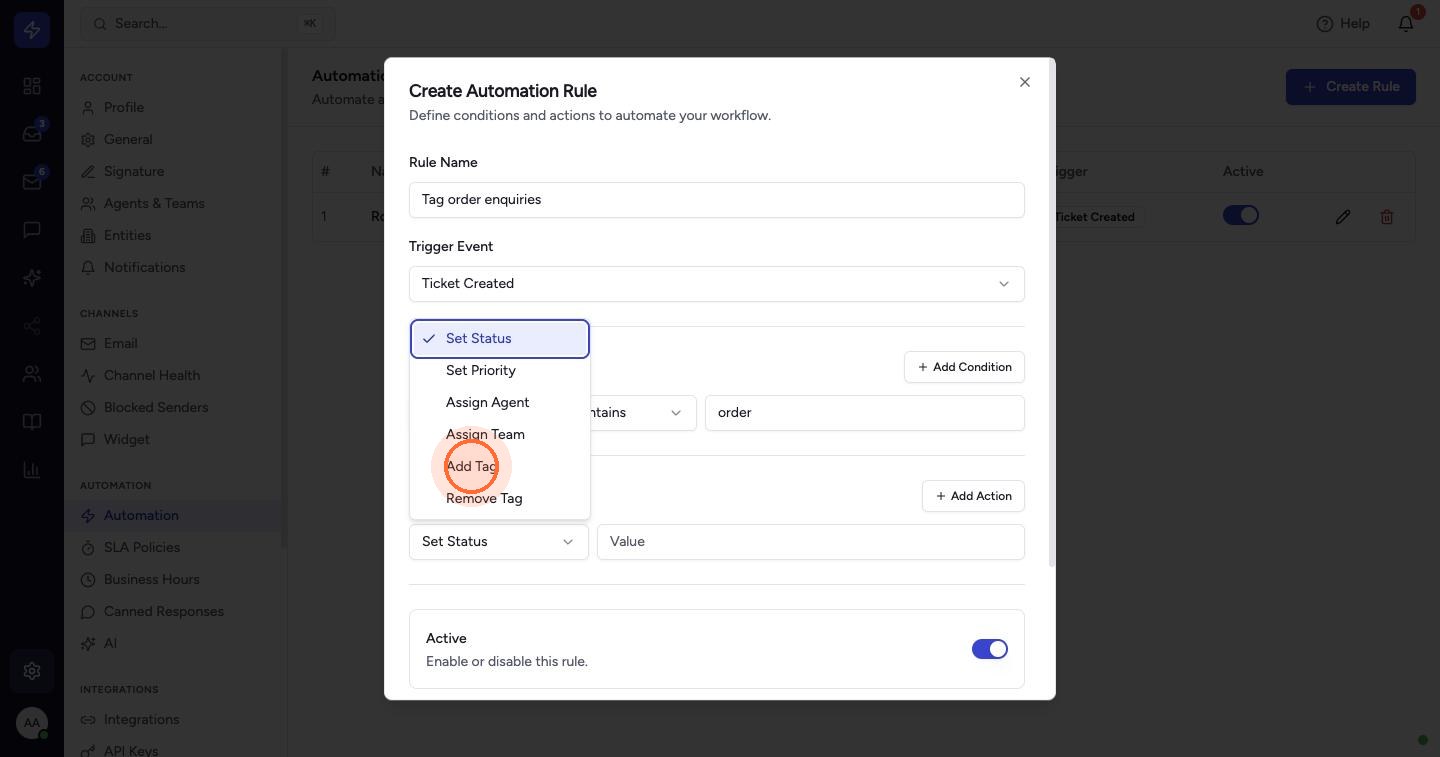Open dashboard grid icon in rail
The image size is (1440, 757).
pos(32,86)
